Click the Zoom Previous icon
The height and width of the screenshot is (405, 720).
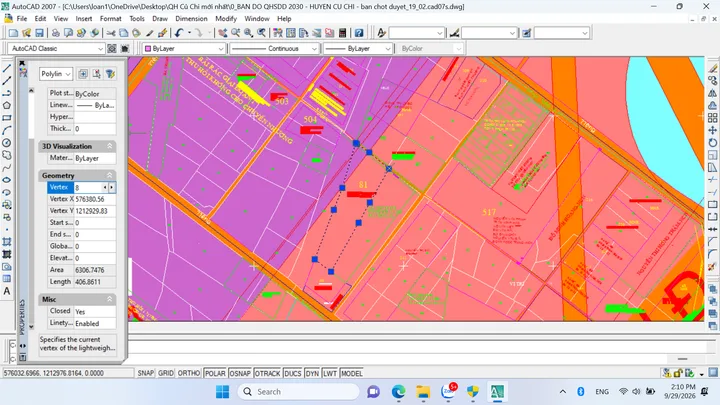261,33
